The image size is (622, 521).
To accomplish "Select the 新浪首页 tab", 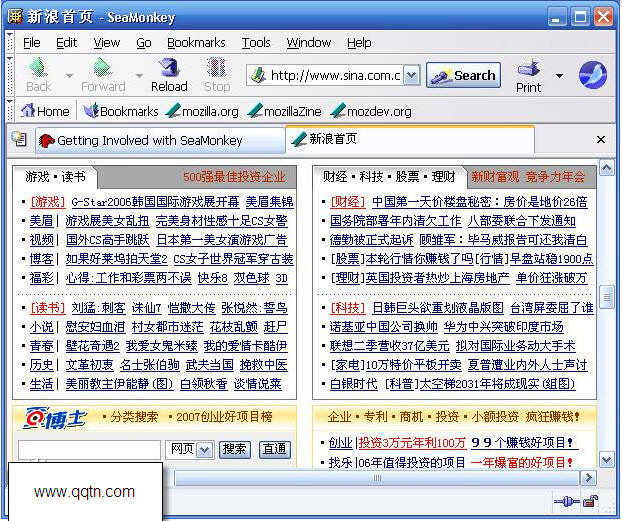I will click(410, 139).
